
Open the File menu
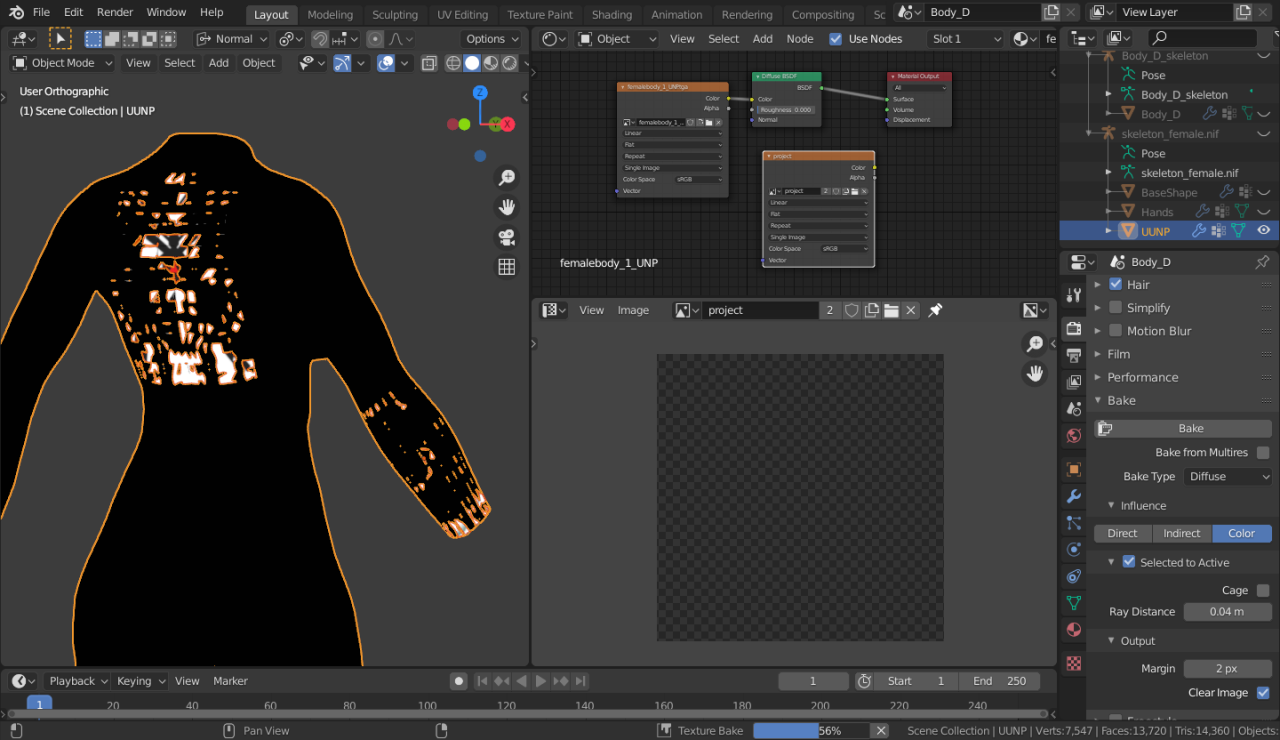click(41, 12)
